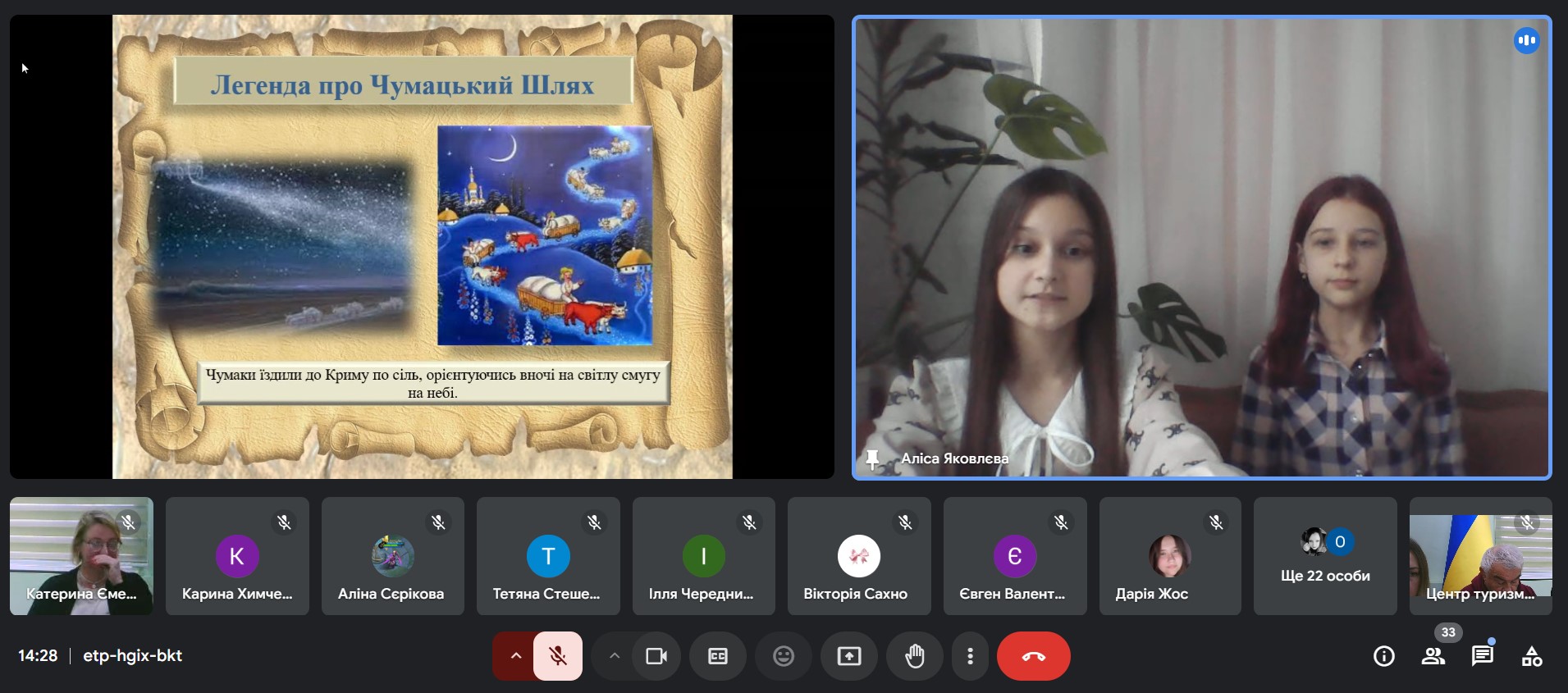Start presenting your screen
This screenshot has width=1568, height=693.
(848, 656)
